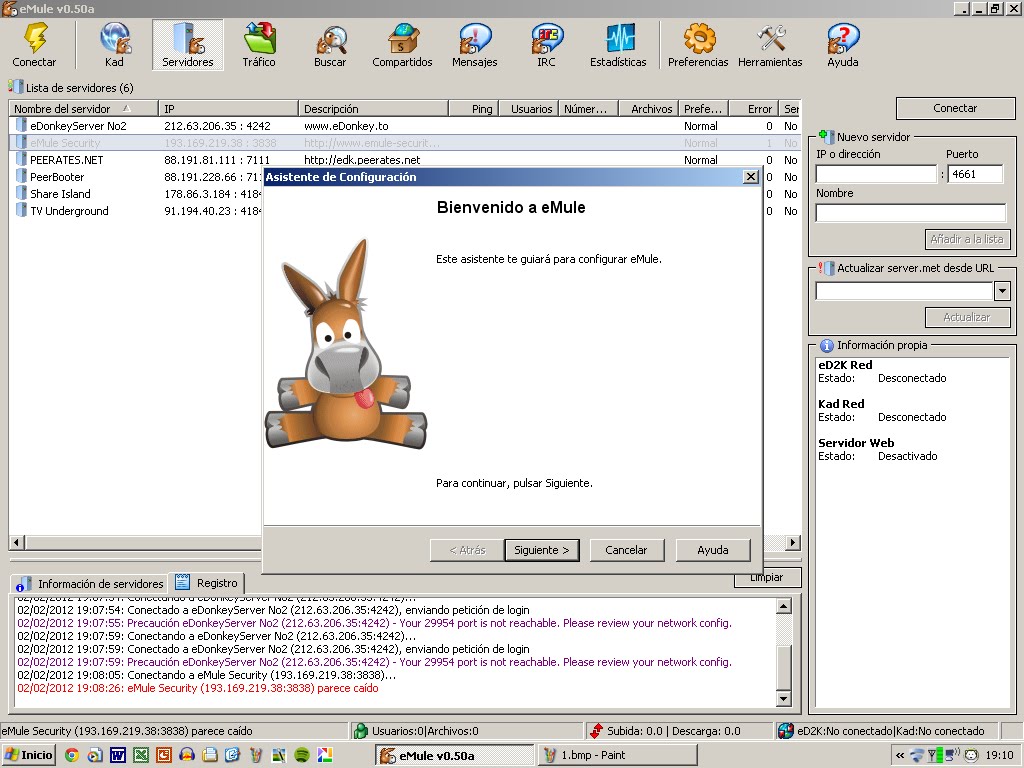Click the red 'parece caído' log entry
Screen dimensions: 1024x768
tap(198, 688)
